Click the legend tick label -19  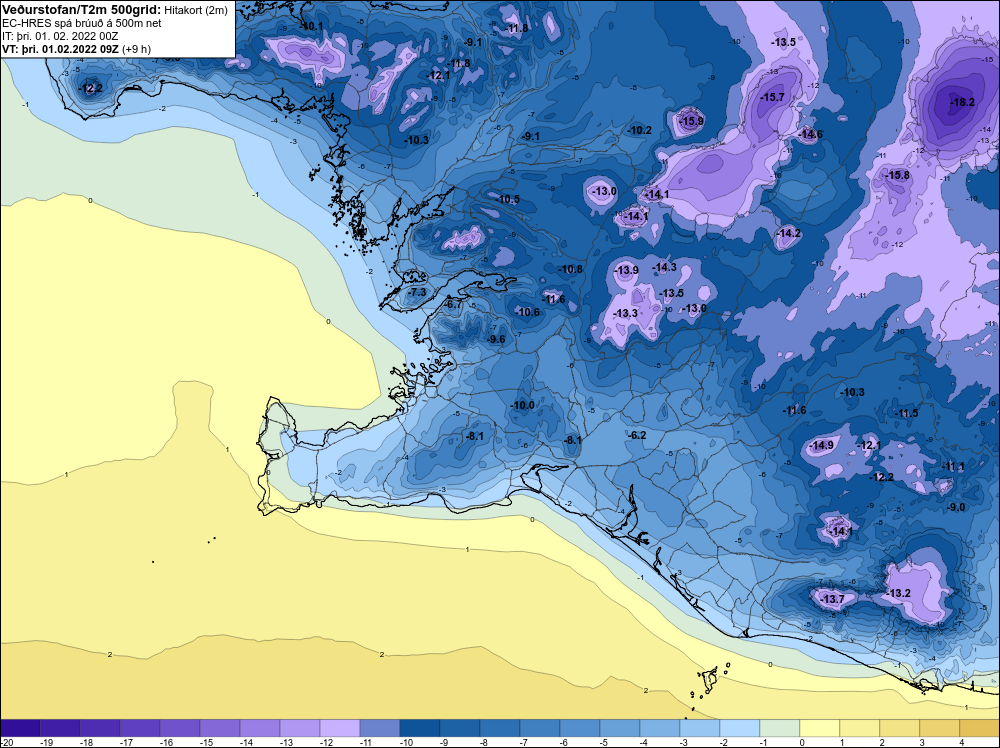tap(46, 742)
